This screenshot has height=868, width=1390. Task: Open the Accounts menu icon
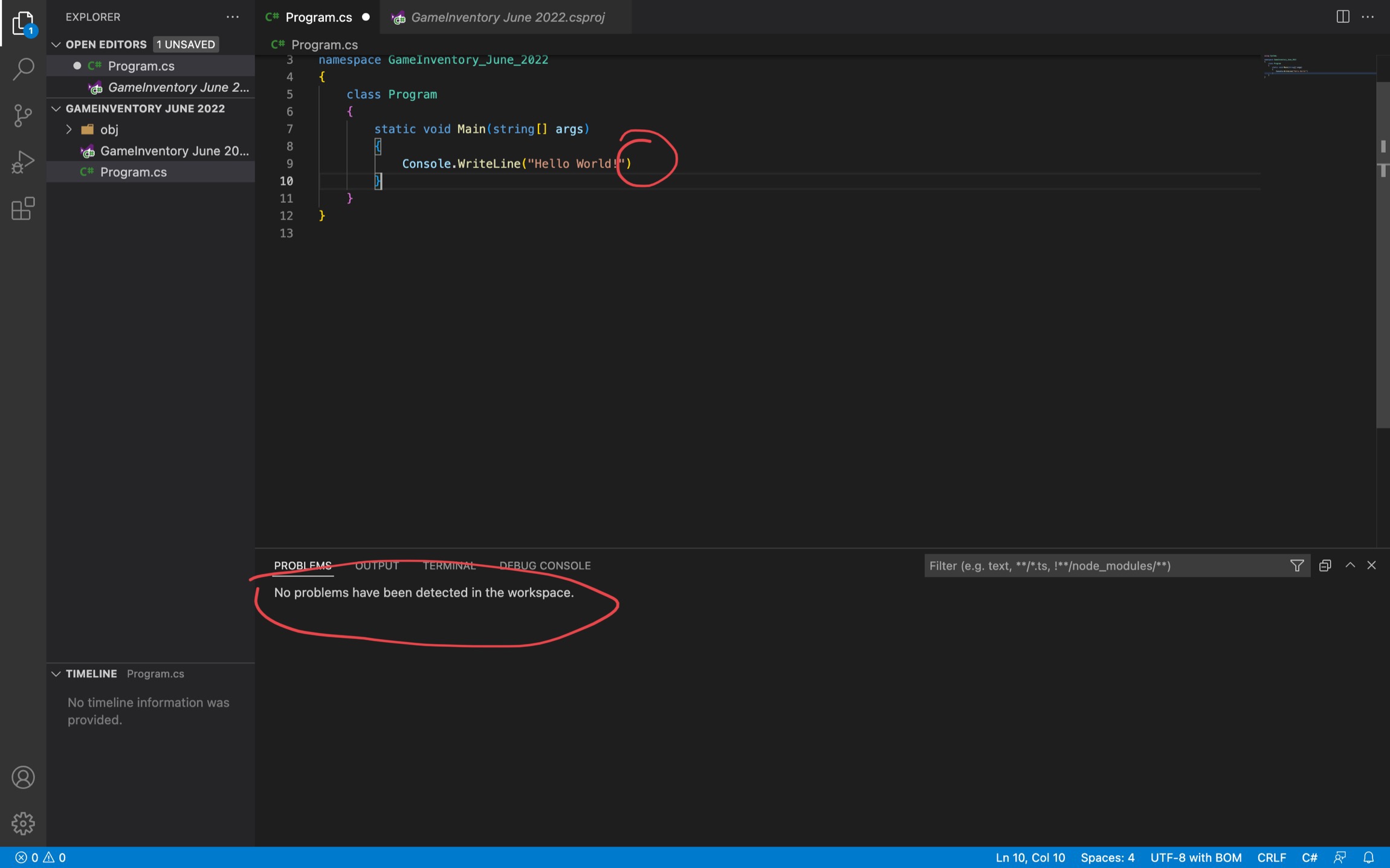coord(23,777)
